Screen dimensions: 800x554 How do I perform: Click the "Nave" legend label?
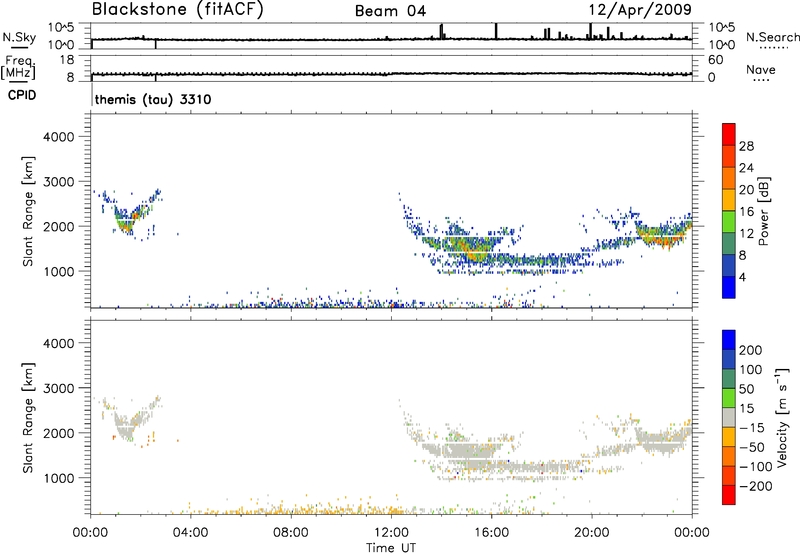click(761, 69)
